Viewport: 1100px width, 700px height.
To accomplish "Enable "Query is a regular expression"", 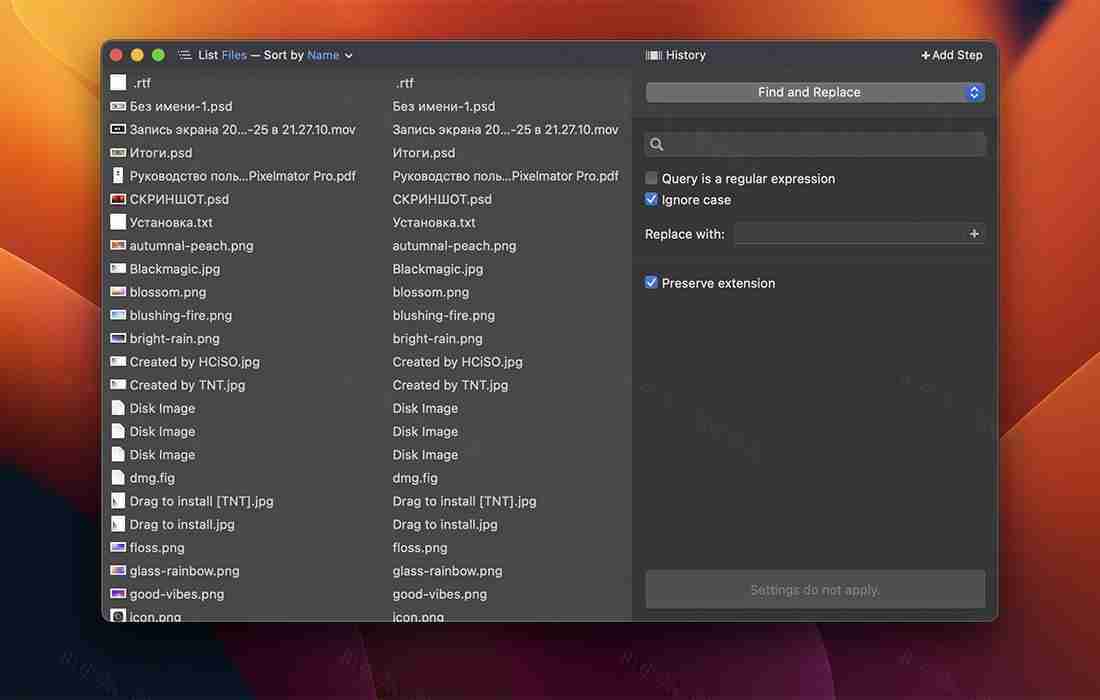I will pyautogui.click(x=651, y=178).
